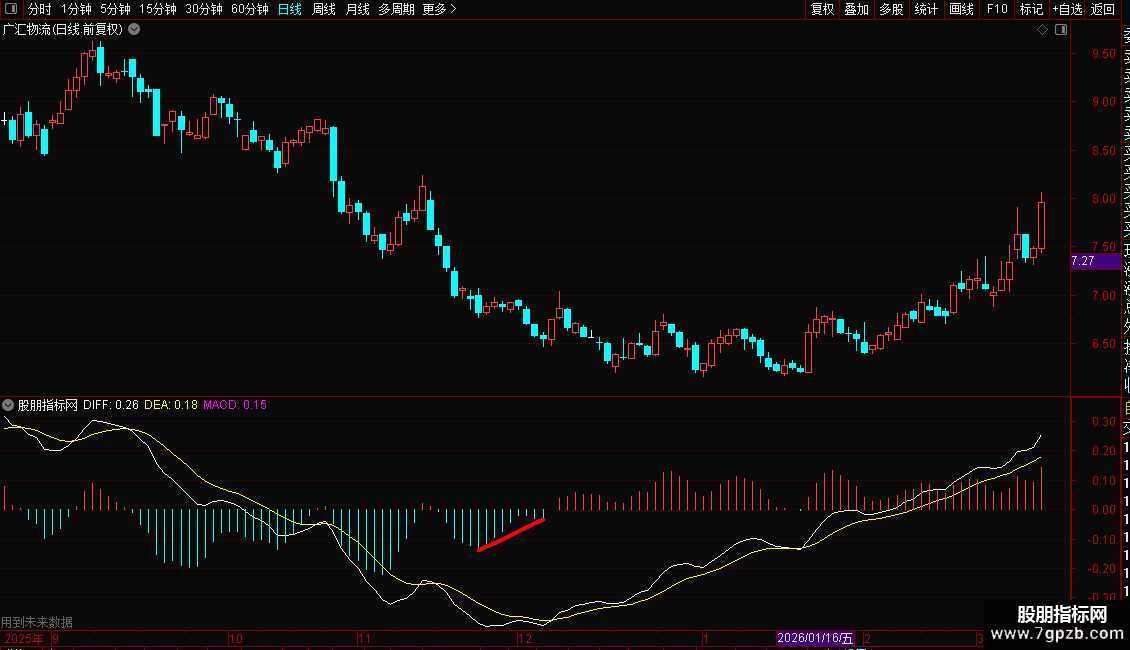The image size is (1130, 650).
Task: Click the 返回 back button
Action: click(1103, 9)
